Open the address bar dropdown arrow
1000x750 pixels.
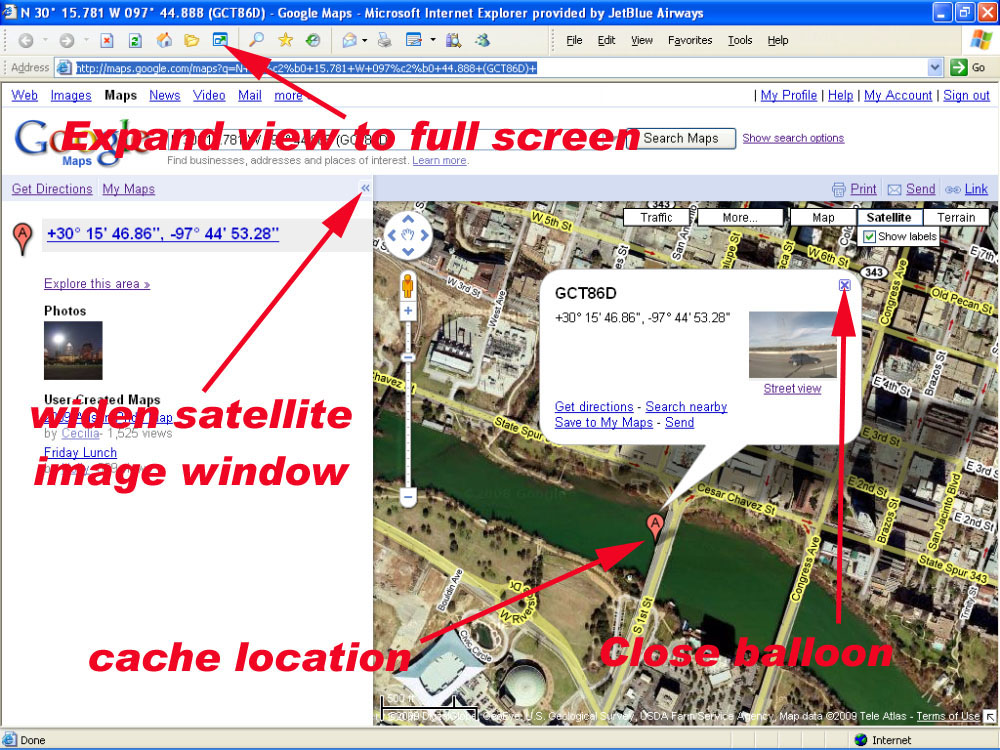tap(934, 67)
